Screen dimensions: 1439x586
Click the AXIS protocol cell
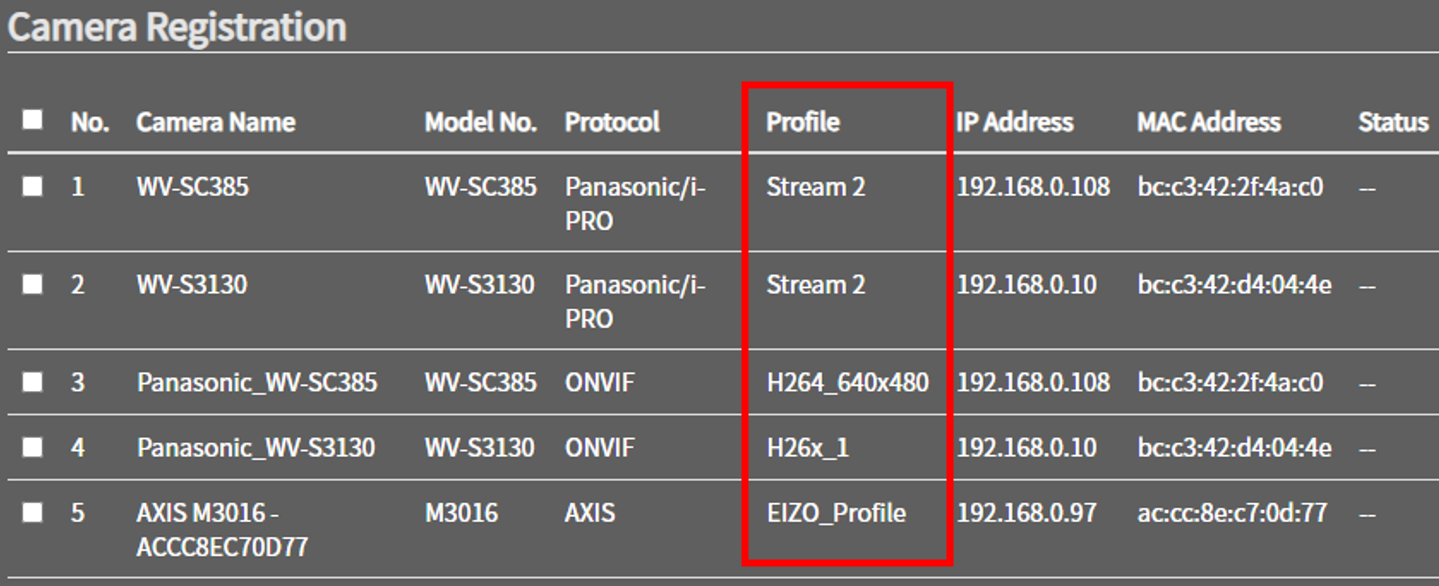tap(590, 513)
